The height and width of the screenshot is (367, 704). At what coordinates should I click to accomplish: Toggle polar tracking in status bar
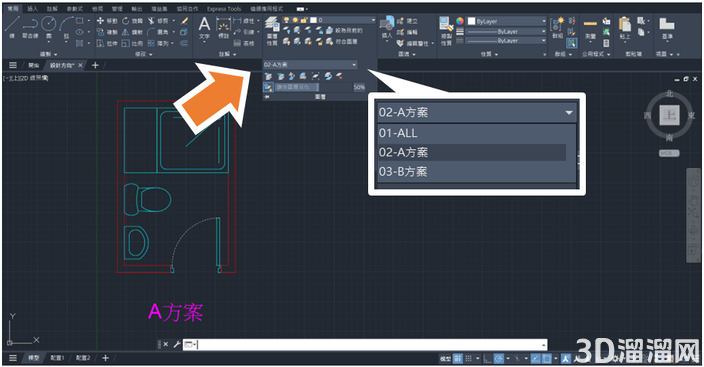(x=498, y=358)
